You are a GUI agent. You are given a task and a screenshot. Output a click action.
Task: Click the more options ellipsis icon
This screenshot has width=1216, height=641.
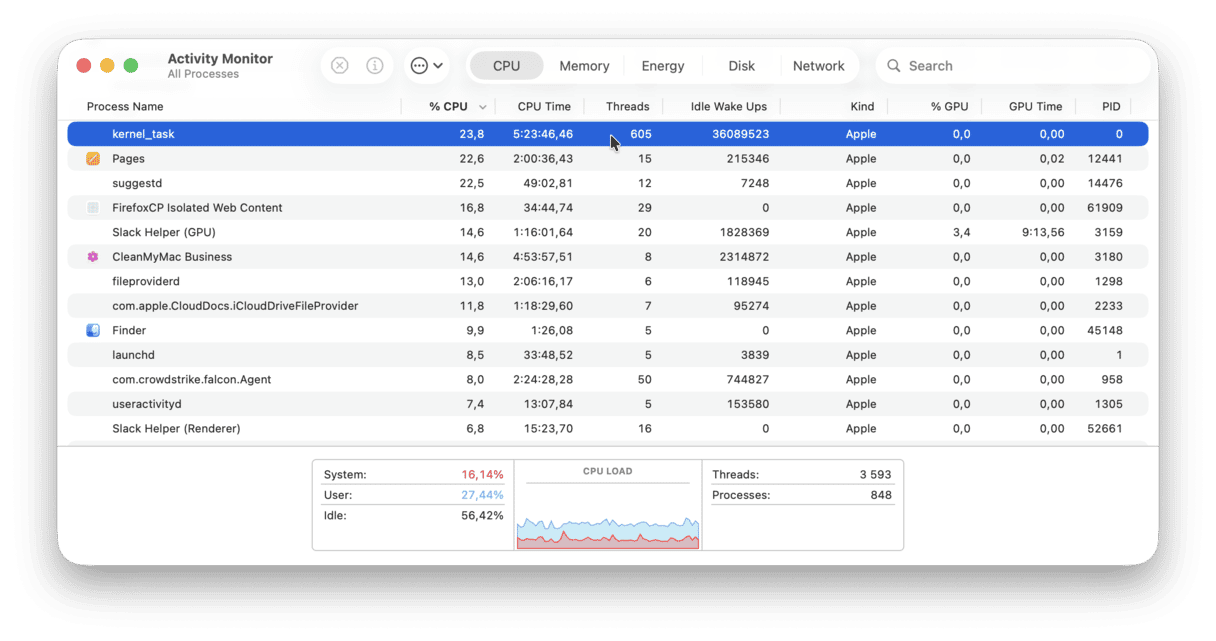420,65
